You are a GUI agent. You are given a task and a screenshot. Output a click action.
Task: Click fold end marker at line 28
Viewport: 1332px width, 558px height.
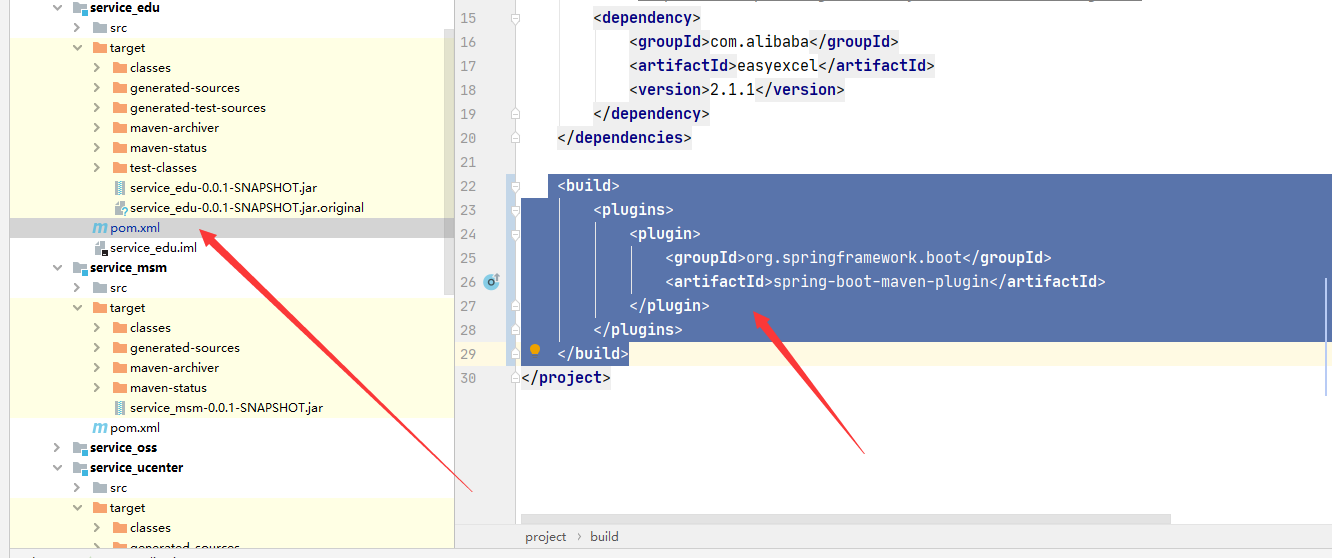pos(514,330)
